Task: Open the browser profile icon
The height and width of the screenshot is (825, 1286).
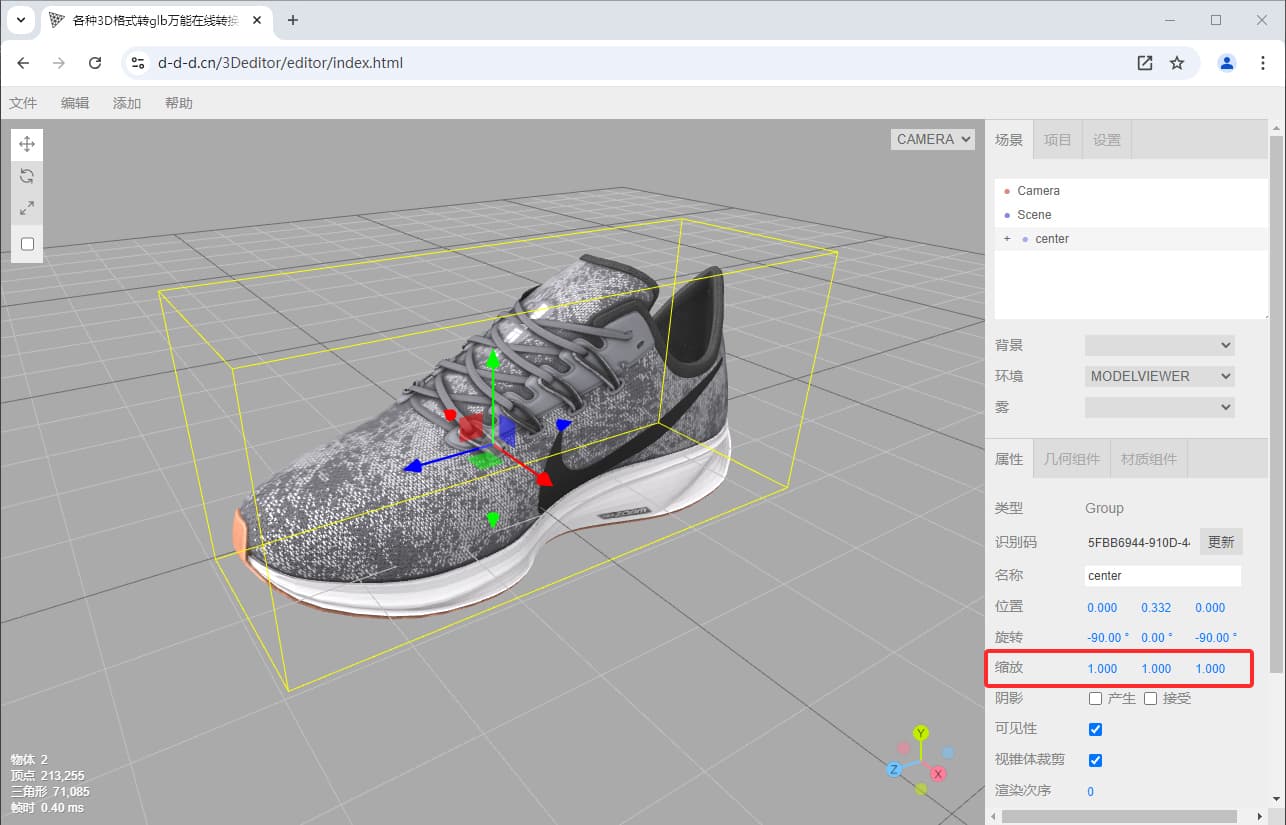Action: point(1226,63)
